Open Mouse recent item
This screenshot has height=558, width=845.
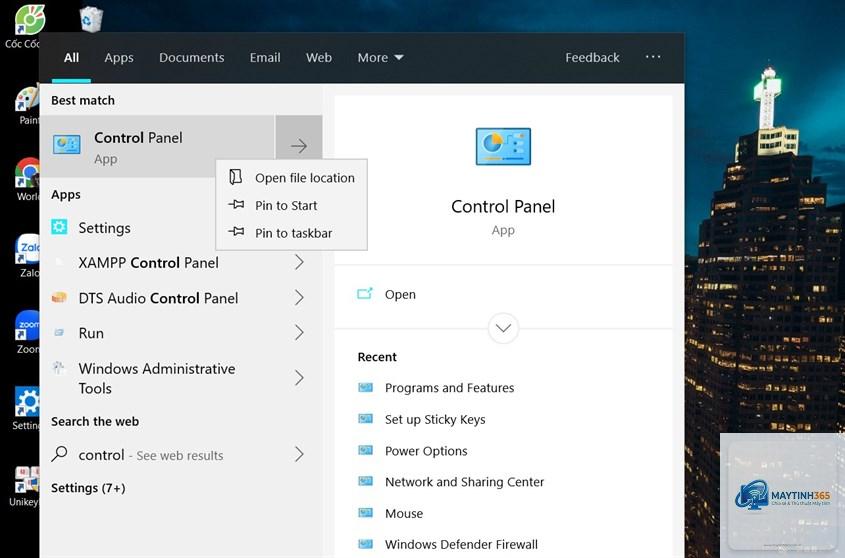[x=404, y=513]
